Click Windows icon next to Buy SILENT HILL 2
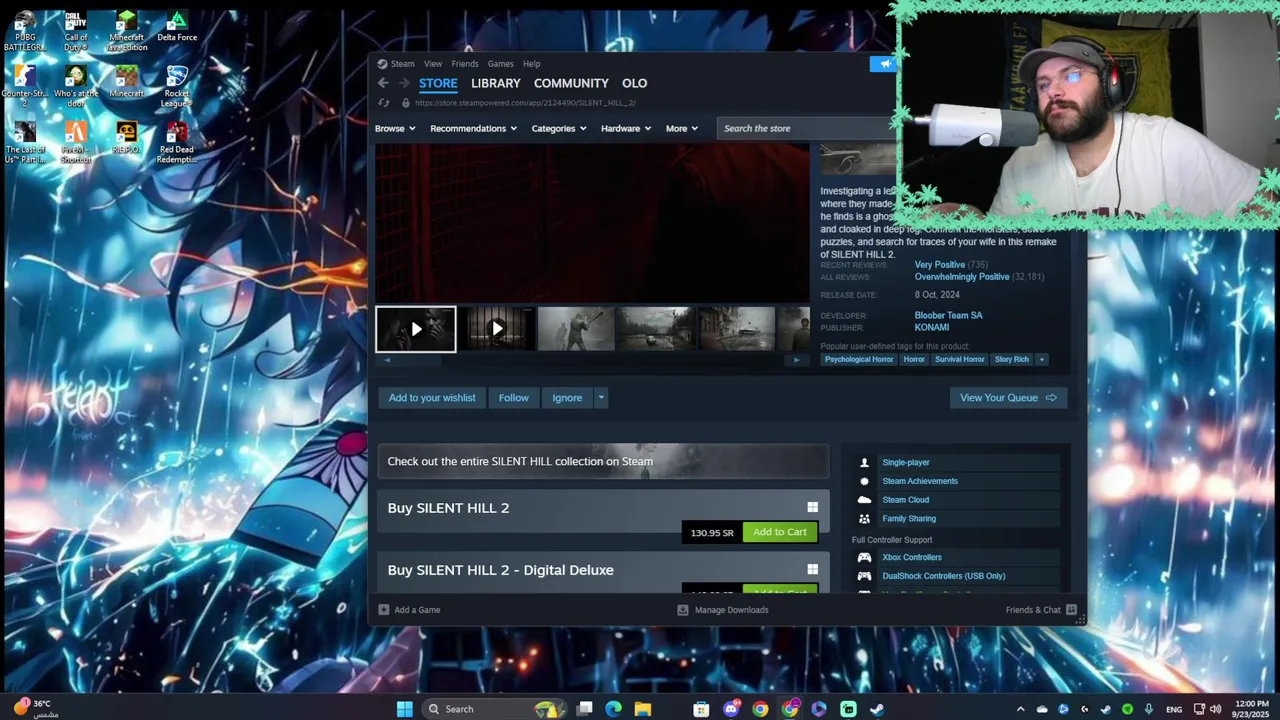 click(812, 508)
